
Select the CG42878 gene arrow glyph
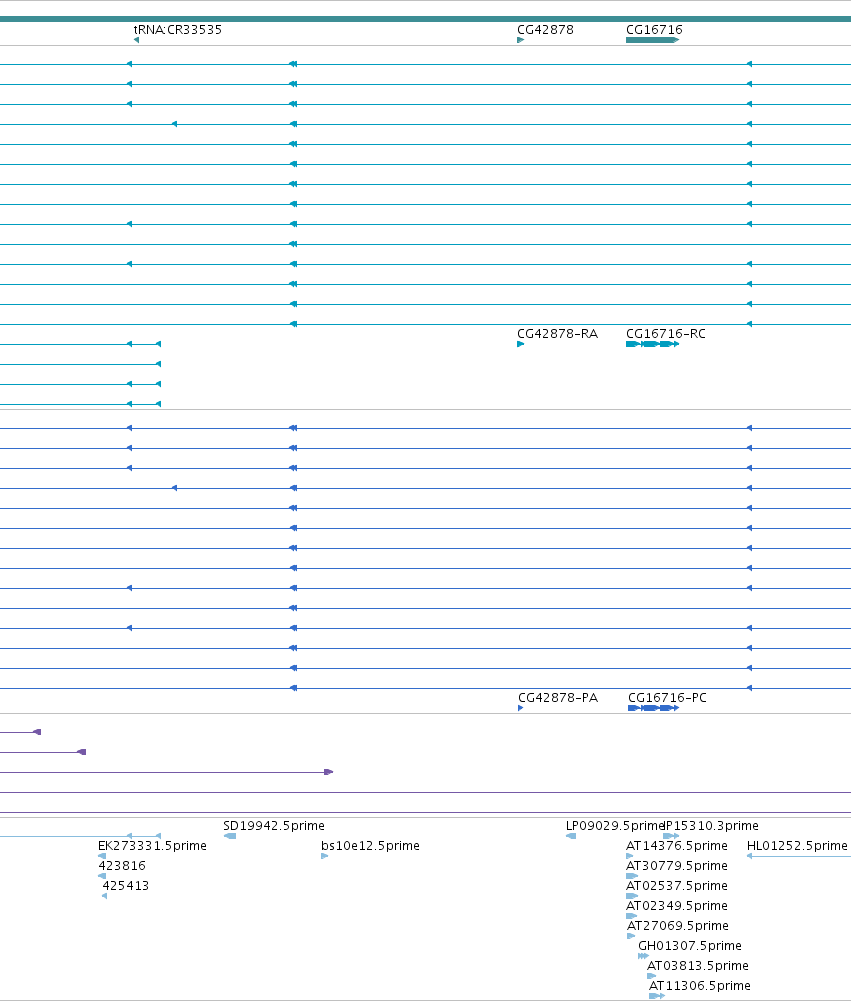click(x=520, y=40)
